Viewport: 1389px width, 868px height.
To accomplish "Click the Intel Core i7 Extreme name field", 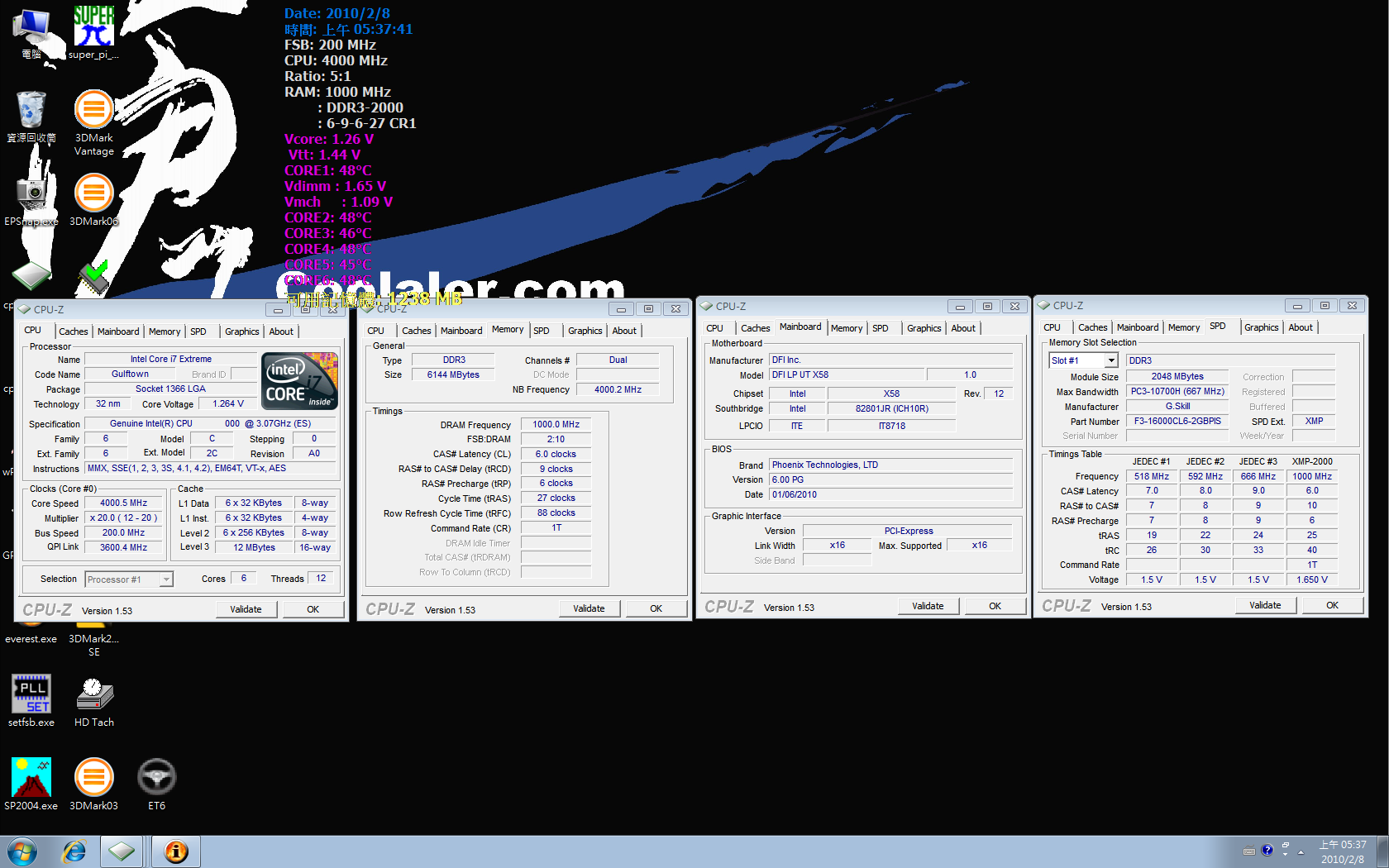I will click(171, 359).
